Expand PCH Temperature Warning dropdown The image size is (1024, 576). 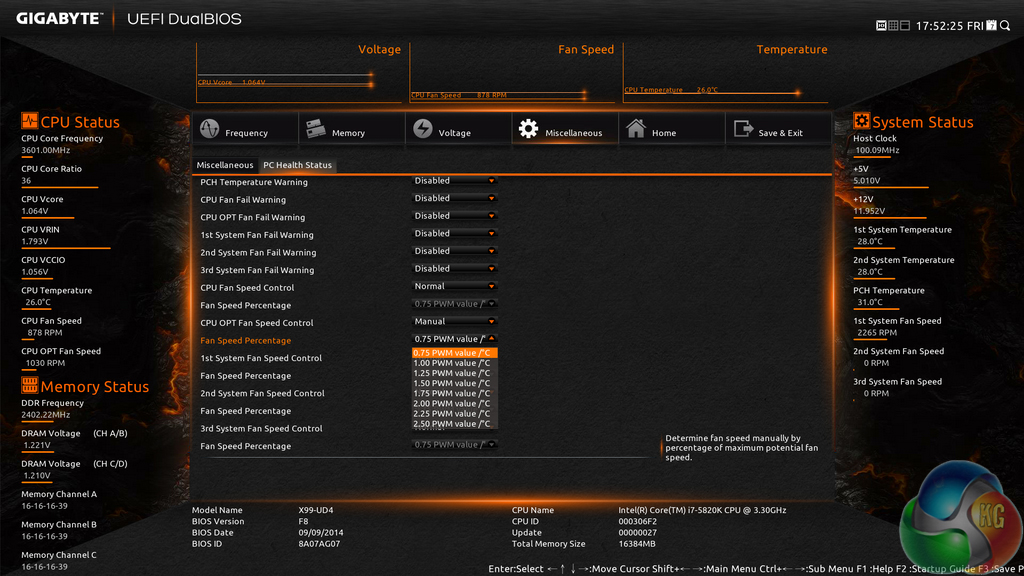click(455, 181)
